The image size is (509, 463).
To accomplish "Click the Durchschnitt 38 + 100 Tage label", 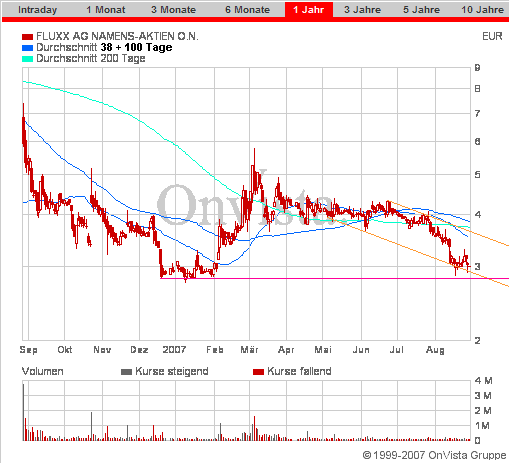I will [x=104, y=47].
